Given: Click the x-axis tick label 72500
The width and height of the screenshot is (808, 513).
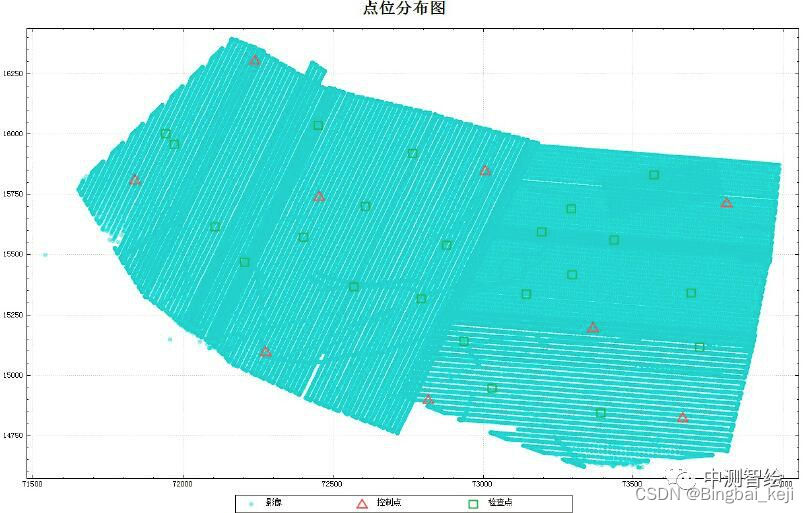Looking at the screenshot, I should [x=332, y=484].
